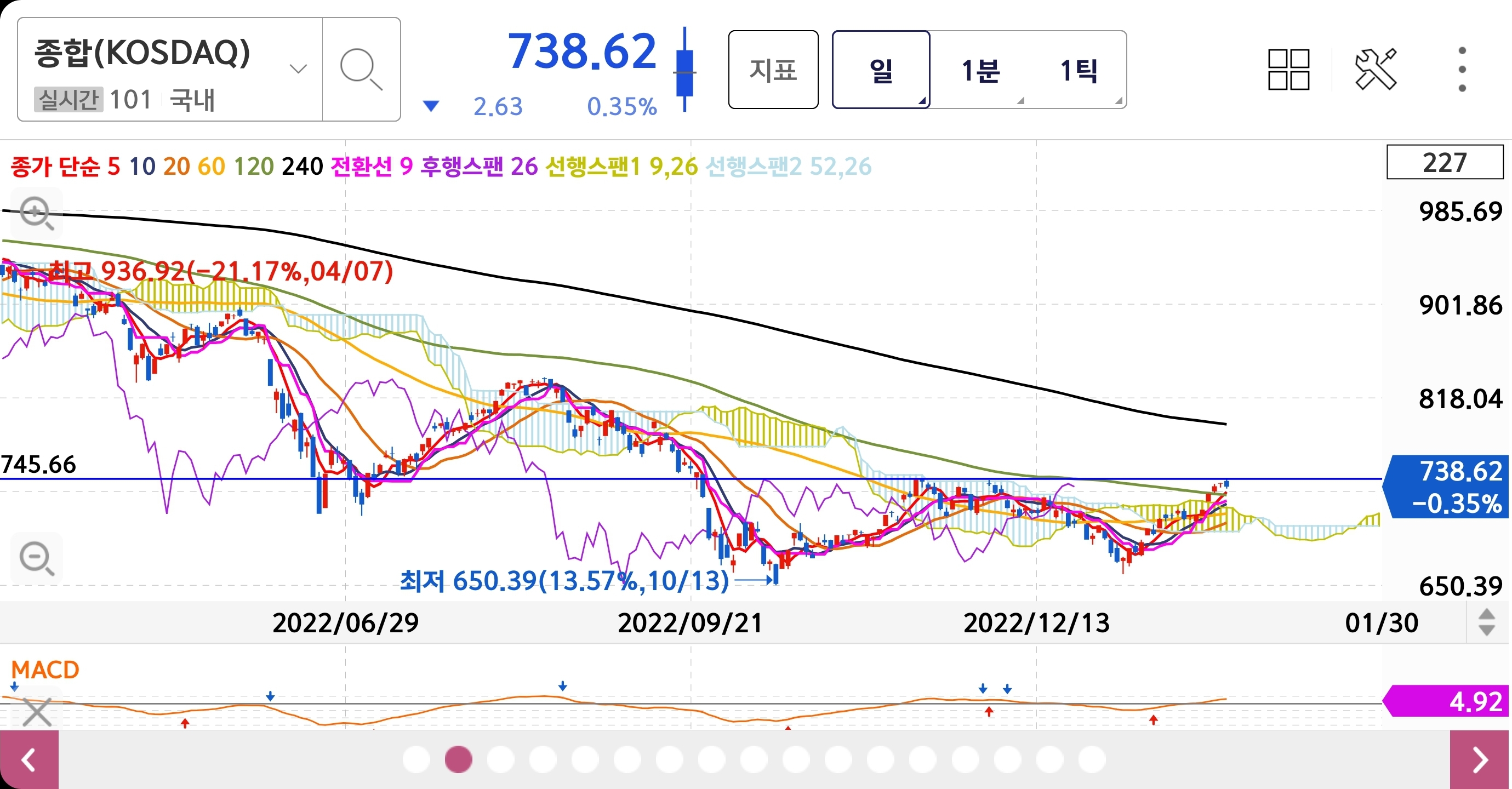1512x789 pixels.
Task: Open the stock search magnifier icon
Action: coord(361,69)
